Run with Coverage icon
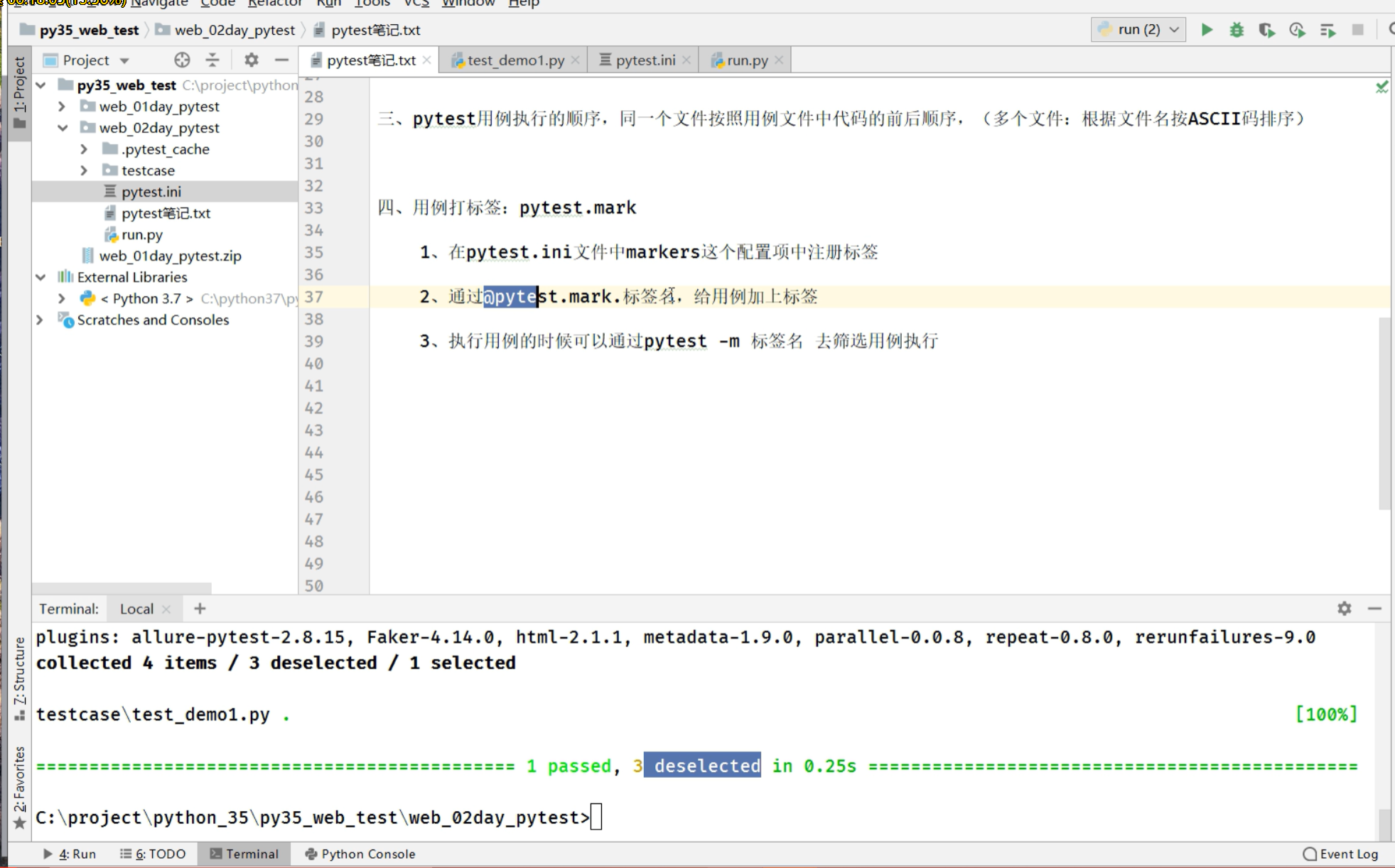The image size is (1395, 868). pos(1266,30)
